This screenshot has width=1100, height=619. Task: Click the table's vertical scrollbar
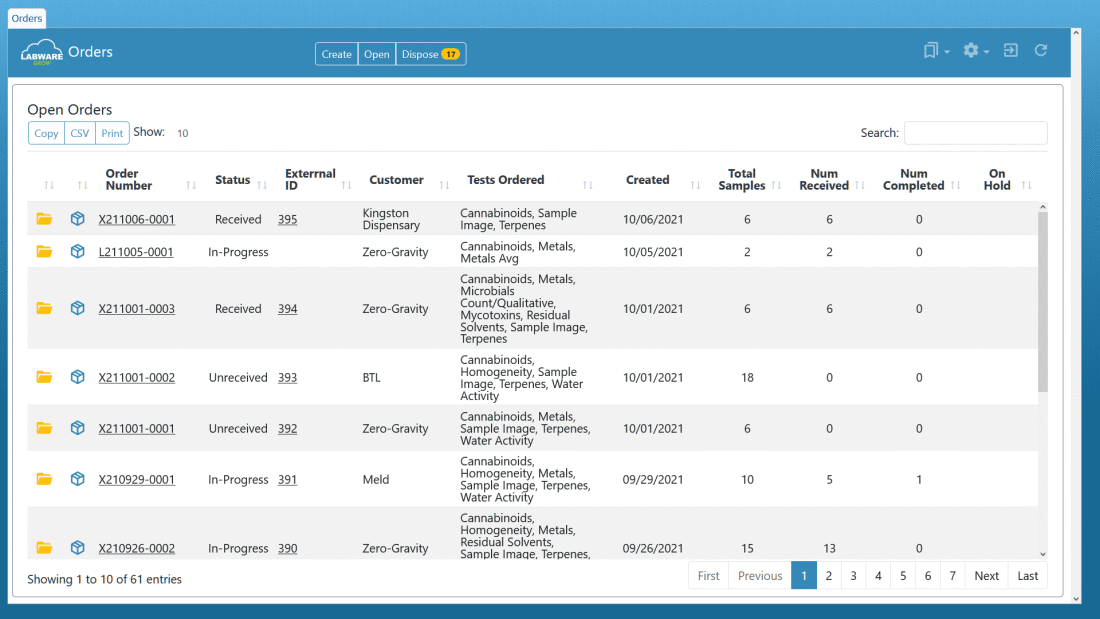tap(1043, 300)
